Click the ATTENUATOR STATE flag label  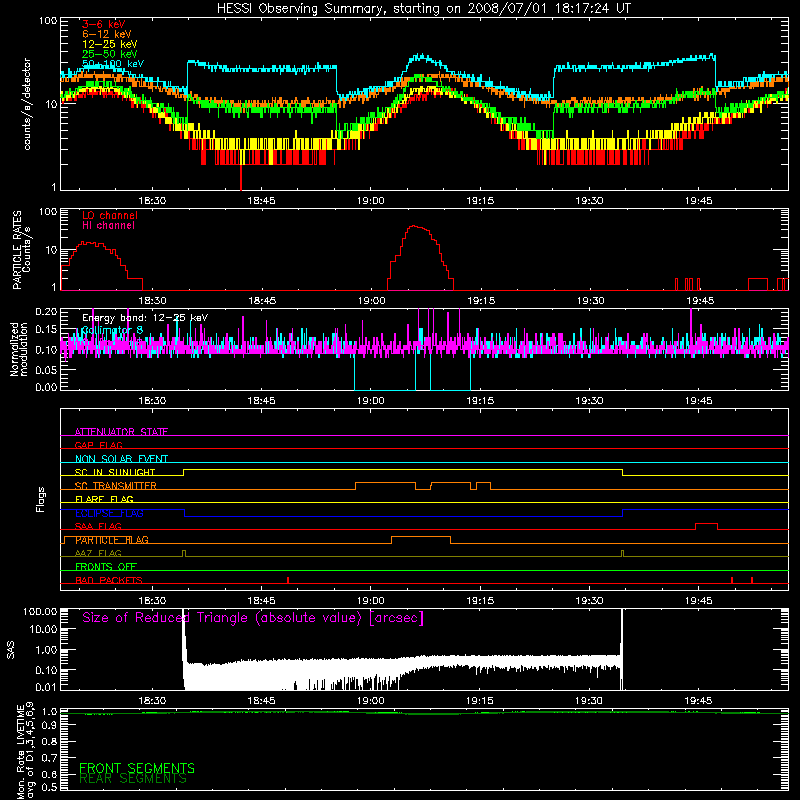121,432
